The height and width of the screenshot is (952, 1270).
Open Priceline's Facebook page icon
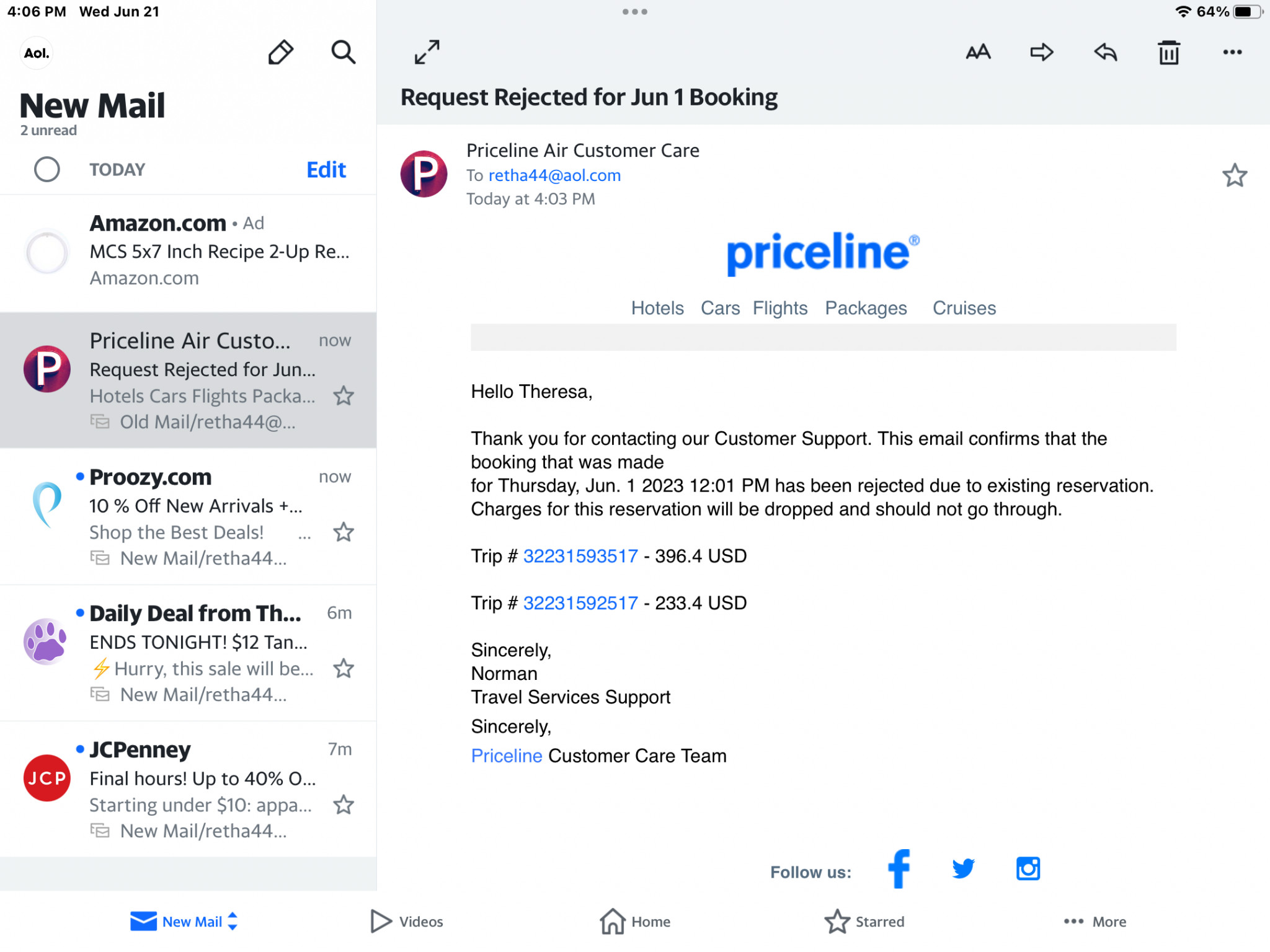click(x=899, y=868)
